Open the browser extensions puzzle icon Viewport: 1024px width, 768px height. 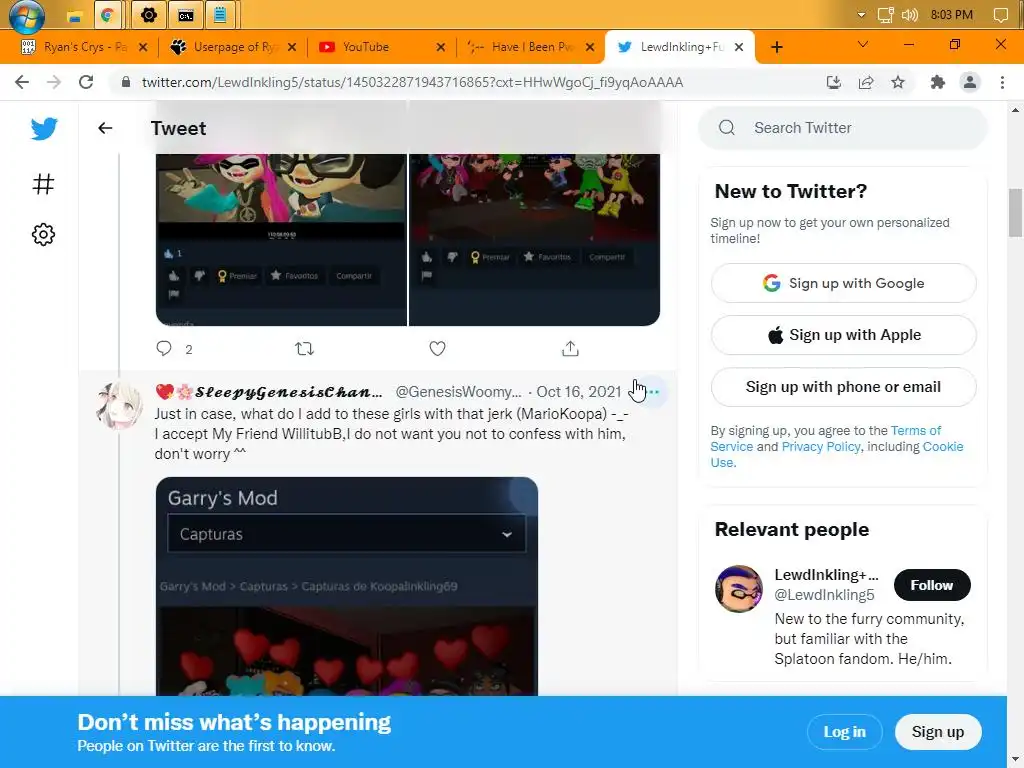click(938, 82)
